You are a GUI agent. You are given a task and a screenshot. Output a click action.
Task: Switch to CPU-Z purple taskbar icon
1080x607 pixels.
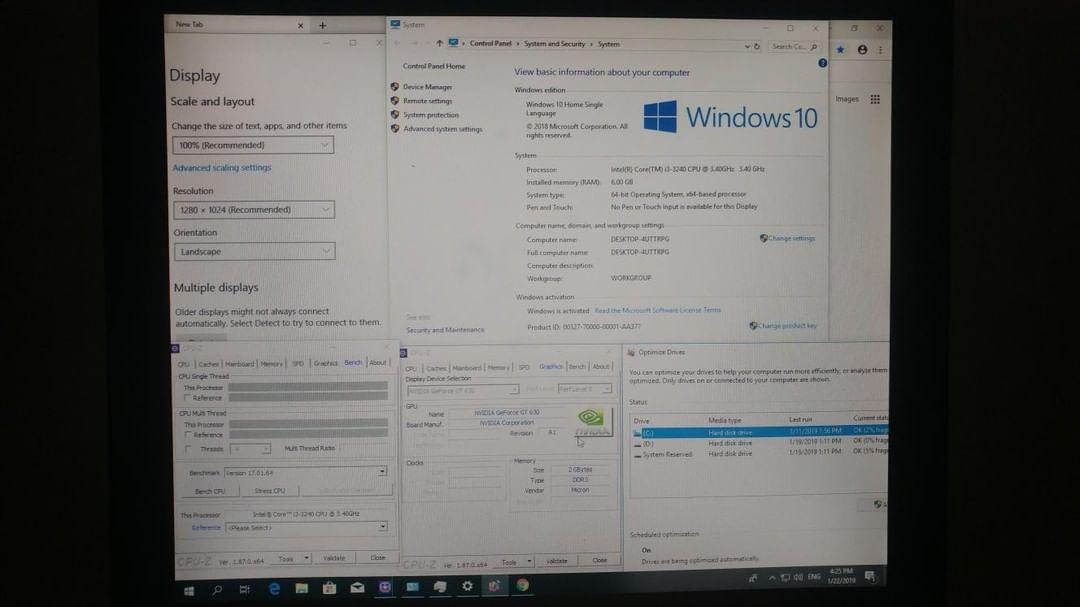tap(384, 587)
